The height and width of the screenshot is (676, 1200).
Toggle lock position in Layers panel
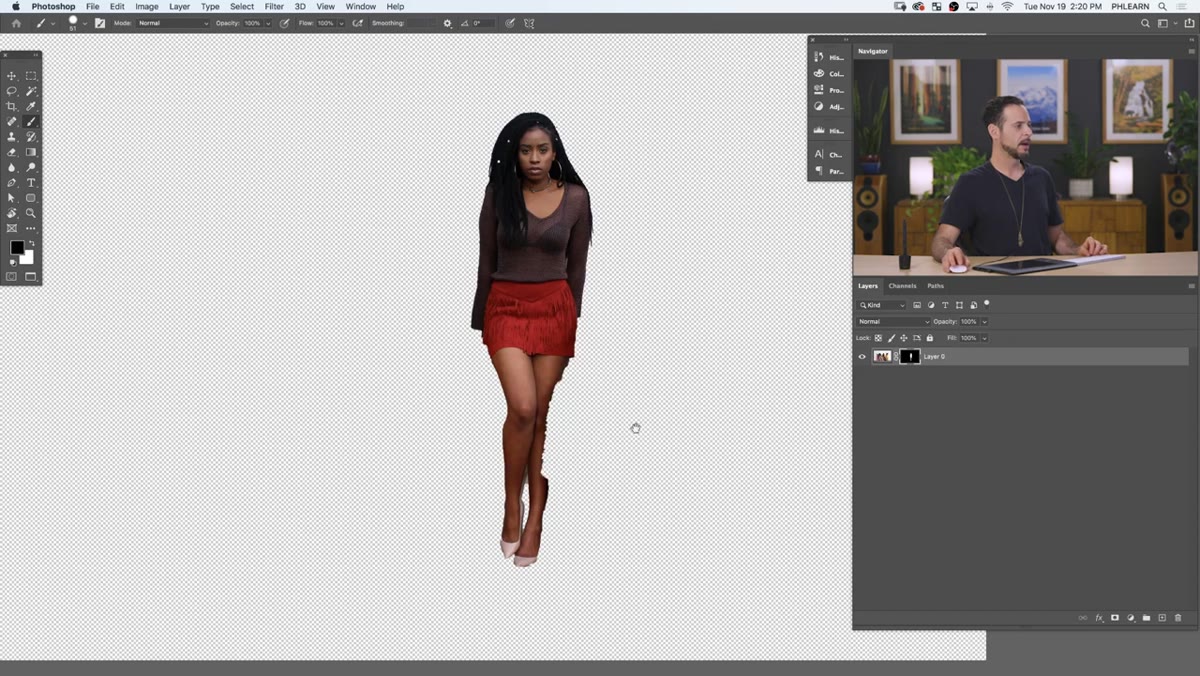(x=904, y=338)
